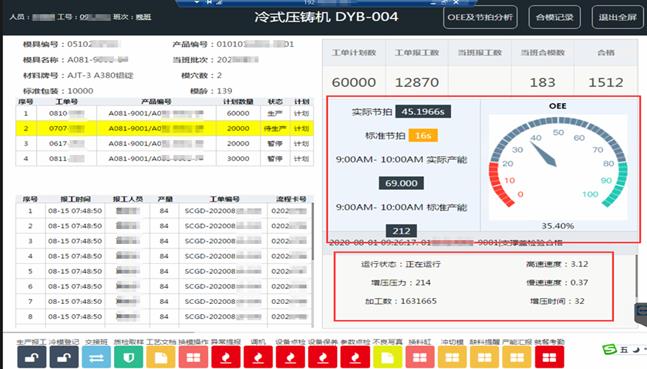Viewport: 647px width, 369px height.
Task: Open the 产能汇报 capacity report tool
Action: pyautogui.click(x=517, y=357)
